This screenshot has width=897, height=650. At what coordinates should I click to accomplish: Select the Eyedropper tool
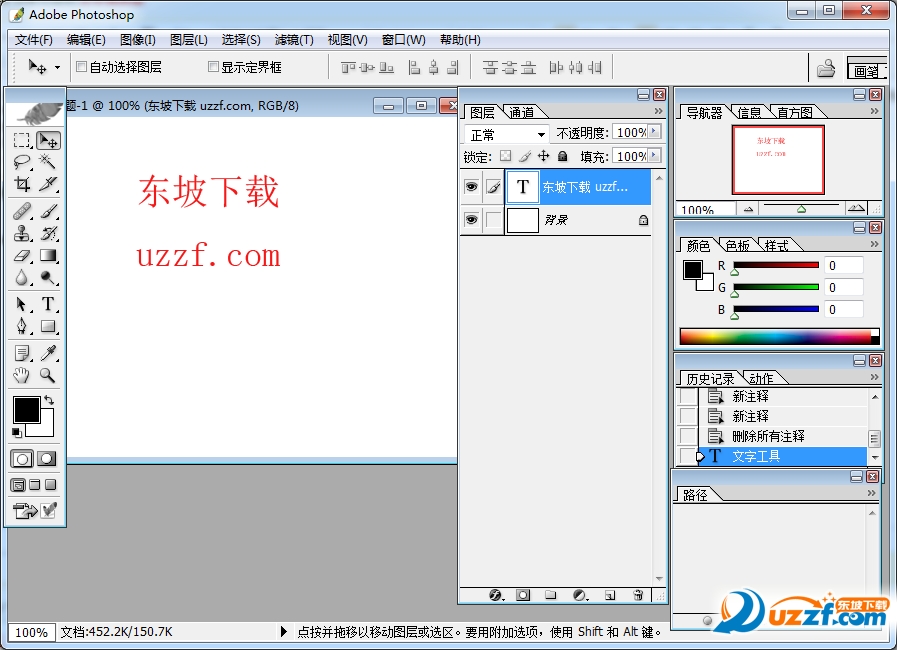[x=49, y=353]
